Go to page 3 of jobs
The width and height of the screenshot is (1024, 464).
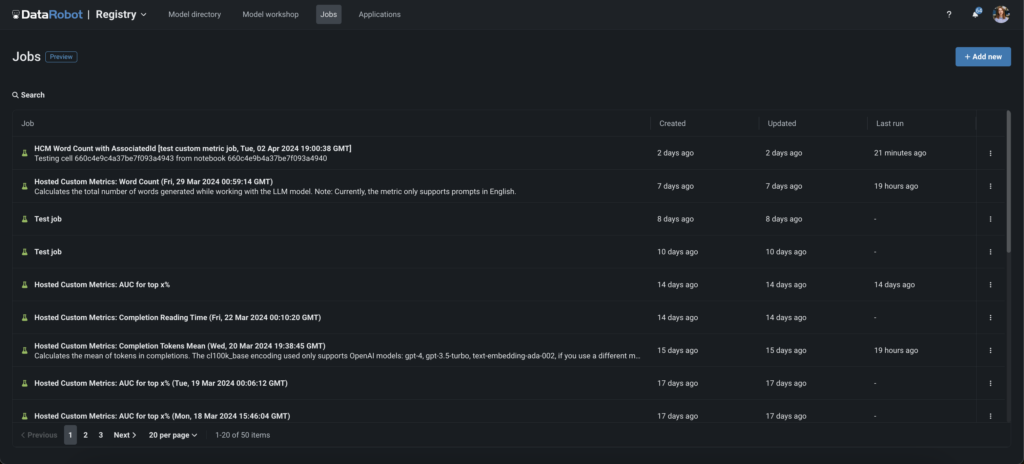coord(101,435)
